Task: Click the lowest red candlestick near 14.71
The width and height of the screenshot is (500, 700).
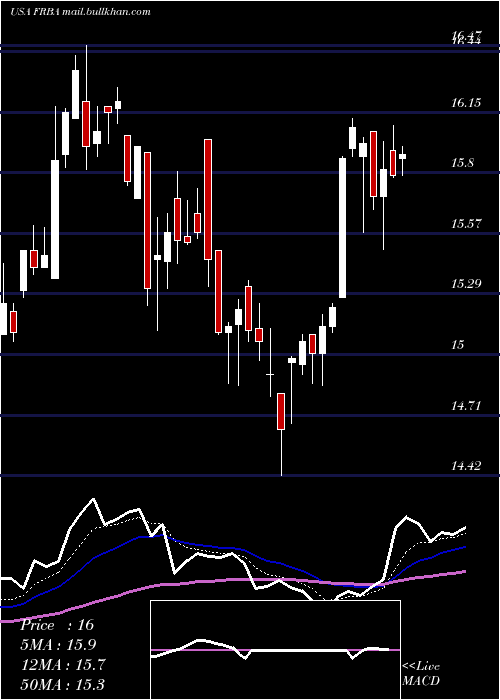Action: pyautogui.click(x=281, y=411)
